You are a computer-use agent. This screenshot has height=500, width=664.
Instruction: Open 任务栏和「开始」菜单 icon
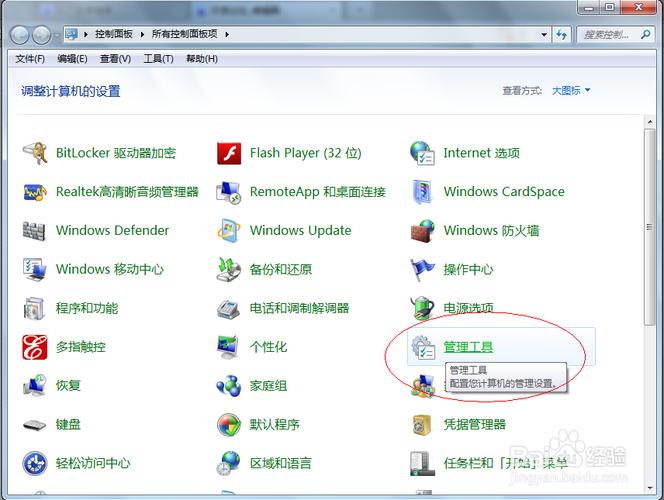(422, 464)
